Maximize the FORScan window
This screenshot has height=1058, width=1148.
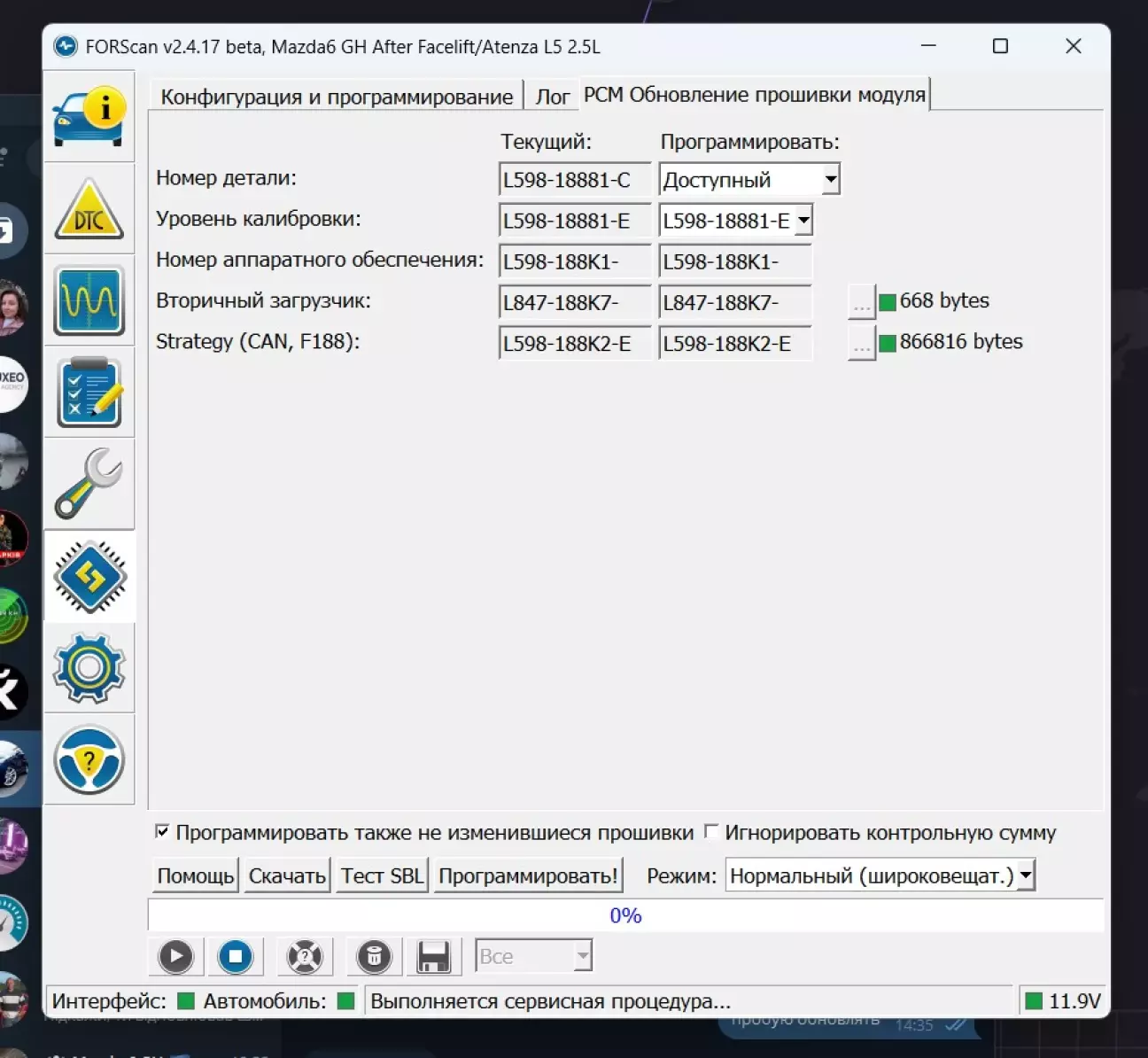coord(1000,46)
